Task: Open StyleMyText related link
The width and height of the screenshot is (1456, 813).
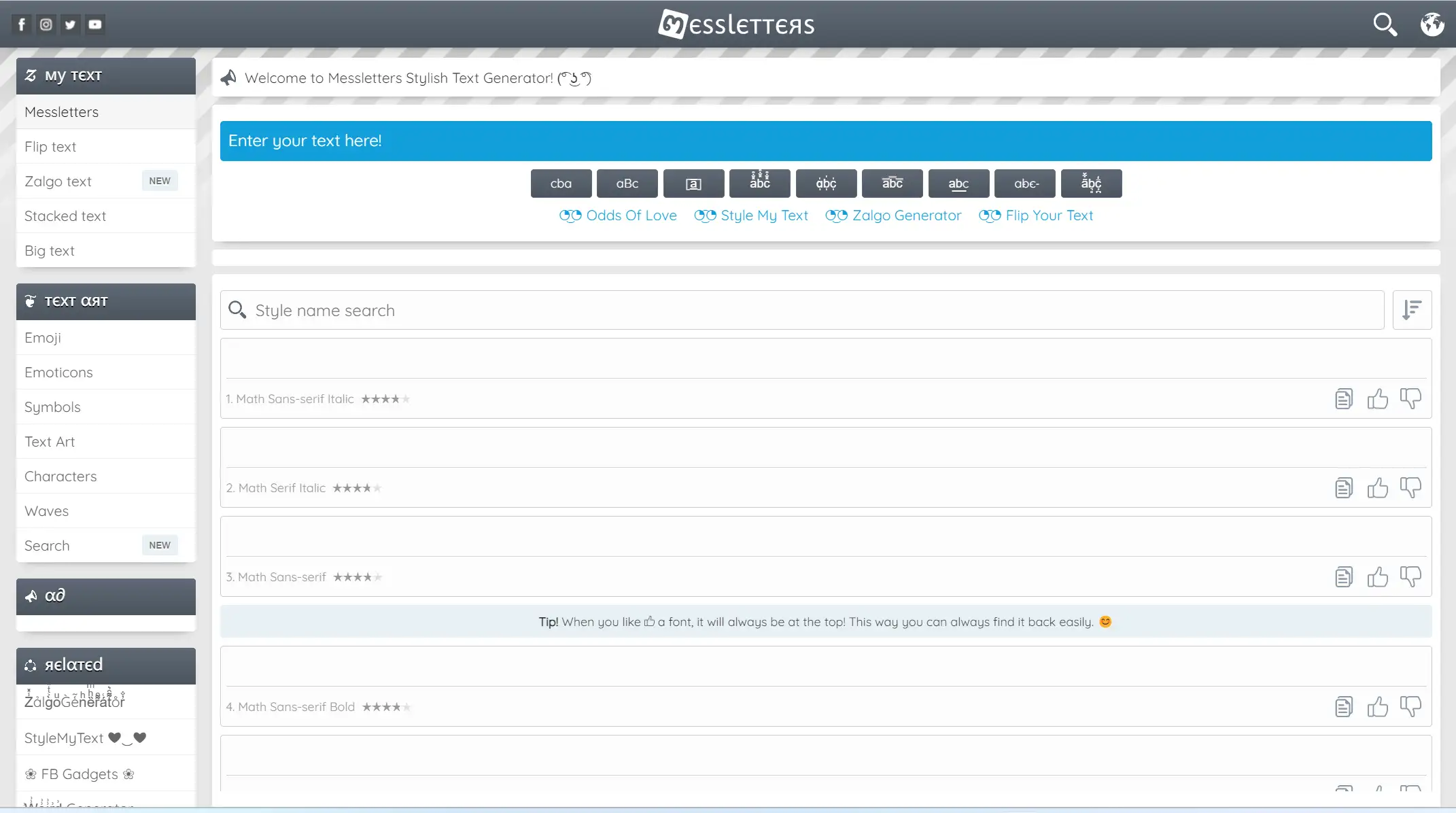Action: click(x=106, y=738)
